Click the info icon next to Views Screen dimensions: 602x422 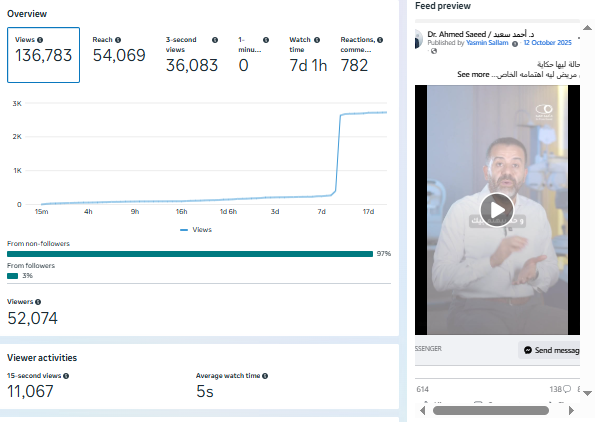(39, 40)
